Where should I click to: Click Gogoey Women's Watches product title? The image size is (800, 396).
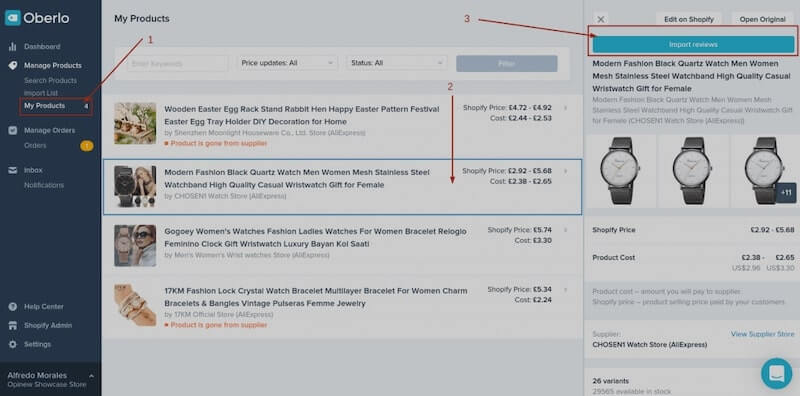click(315, 238)
